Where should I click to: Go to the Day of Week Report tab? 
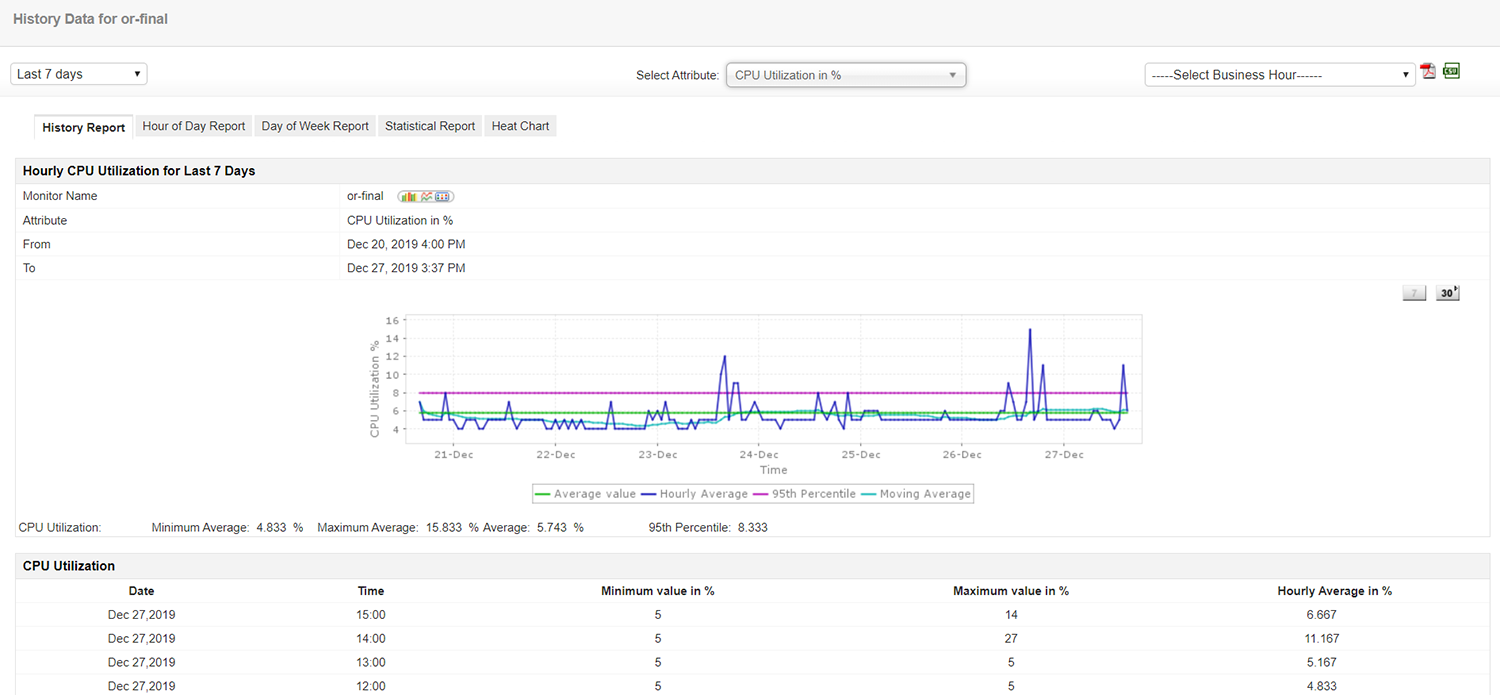pos(315,126)
